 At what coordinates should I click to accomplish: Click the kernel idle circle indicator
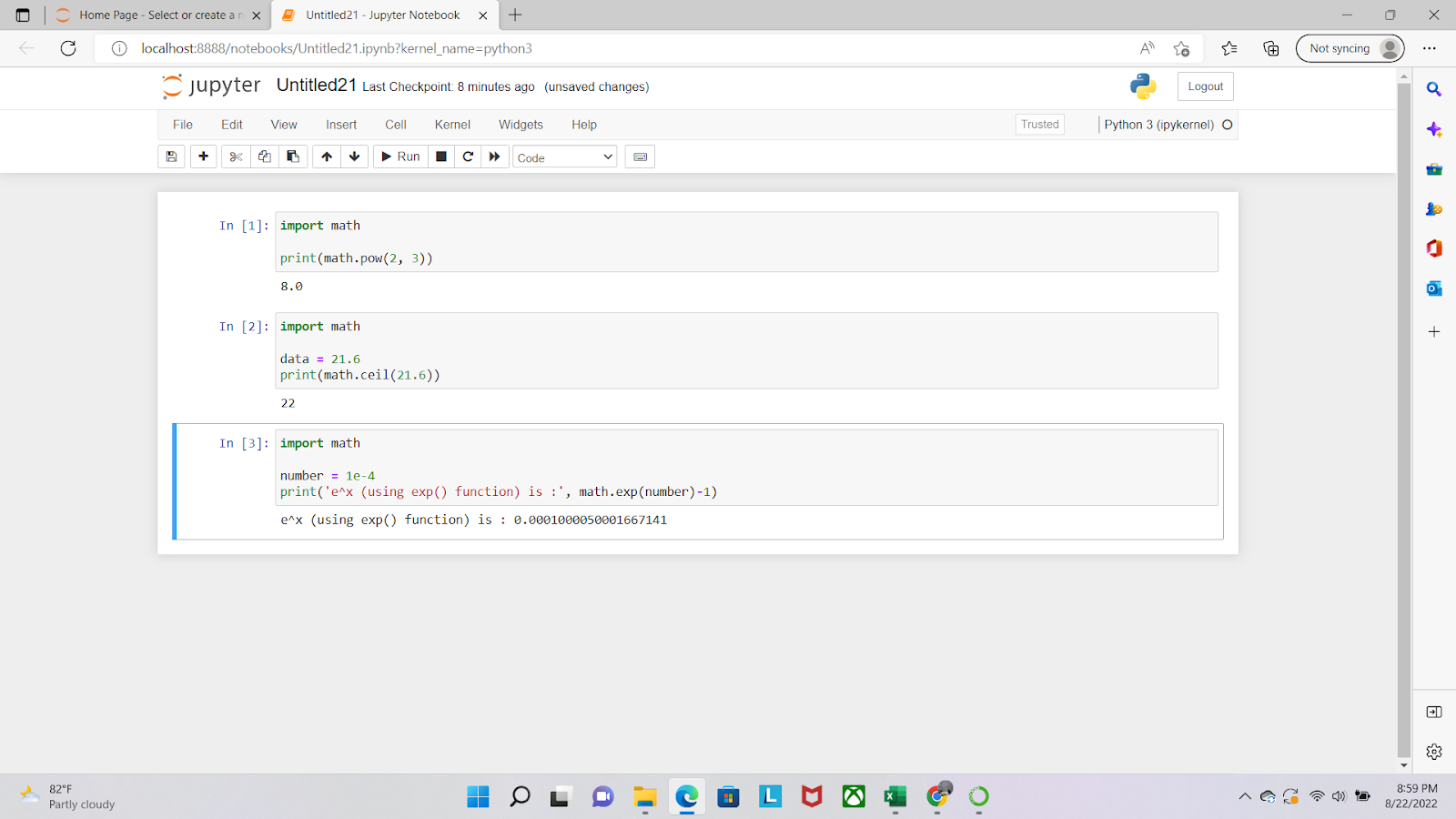(x=1228, y=125)
